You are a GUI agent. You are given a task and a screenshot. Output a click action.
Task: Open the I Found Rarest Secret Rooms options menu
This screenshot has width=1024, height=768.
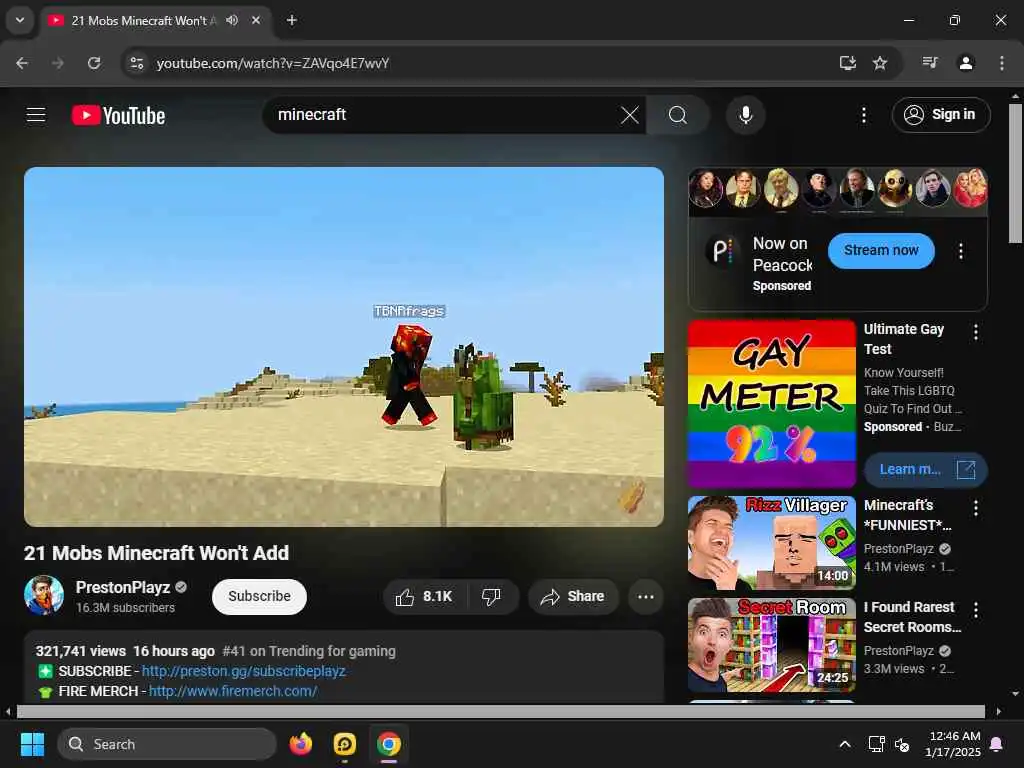pos(976,611)
